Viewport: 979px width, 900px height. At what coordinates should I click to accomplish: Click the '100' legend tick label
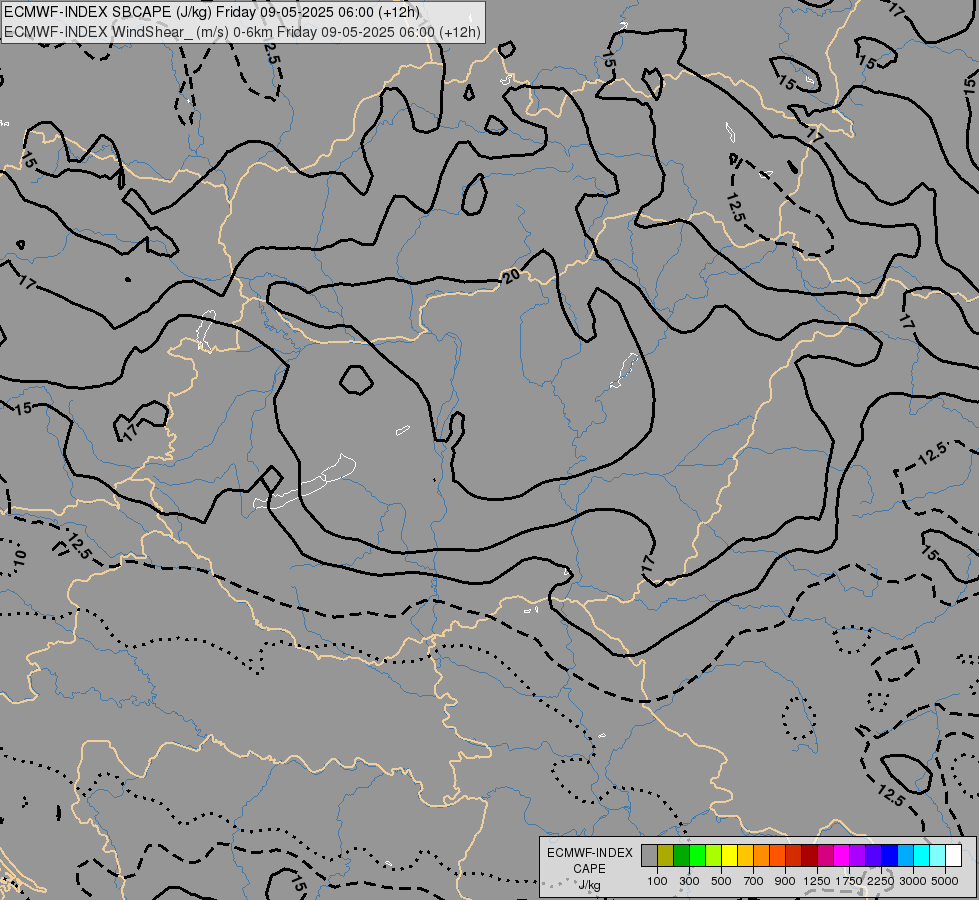click(657, 881)
